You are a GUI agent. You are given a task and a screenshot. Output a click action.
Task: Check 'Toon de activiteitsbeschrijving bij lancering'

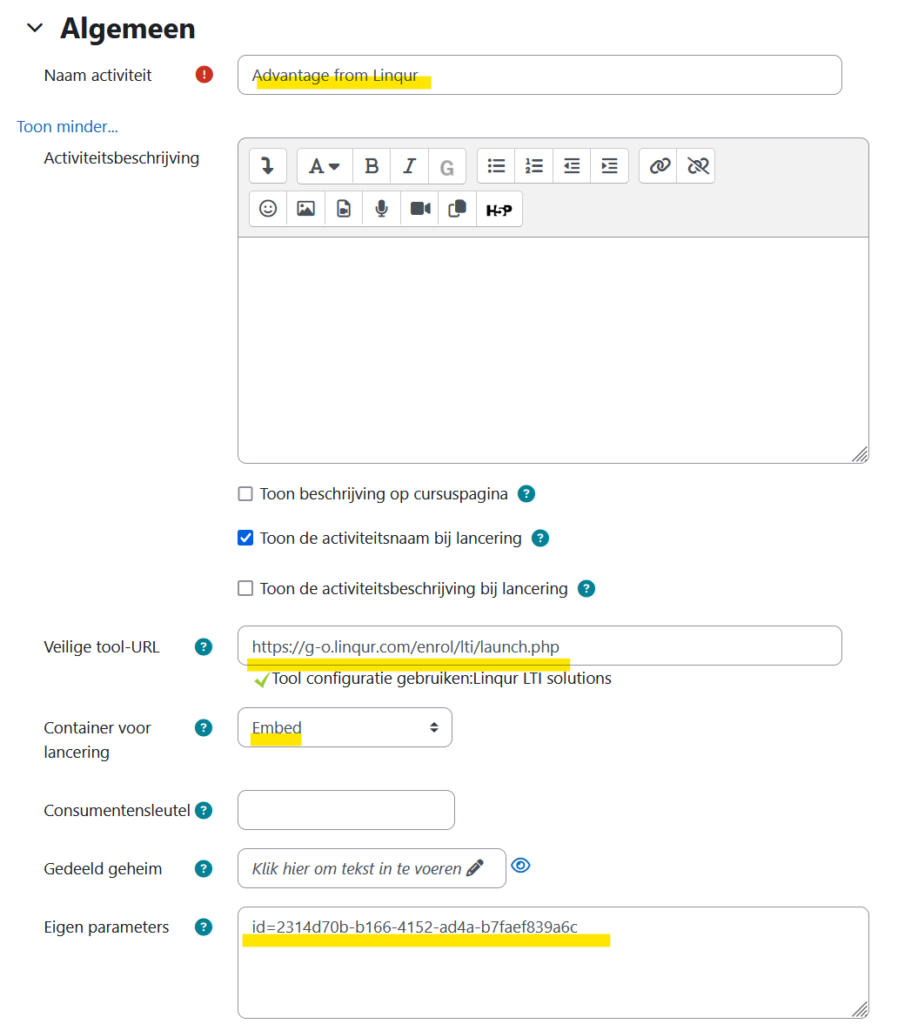[245, 589]
